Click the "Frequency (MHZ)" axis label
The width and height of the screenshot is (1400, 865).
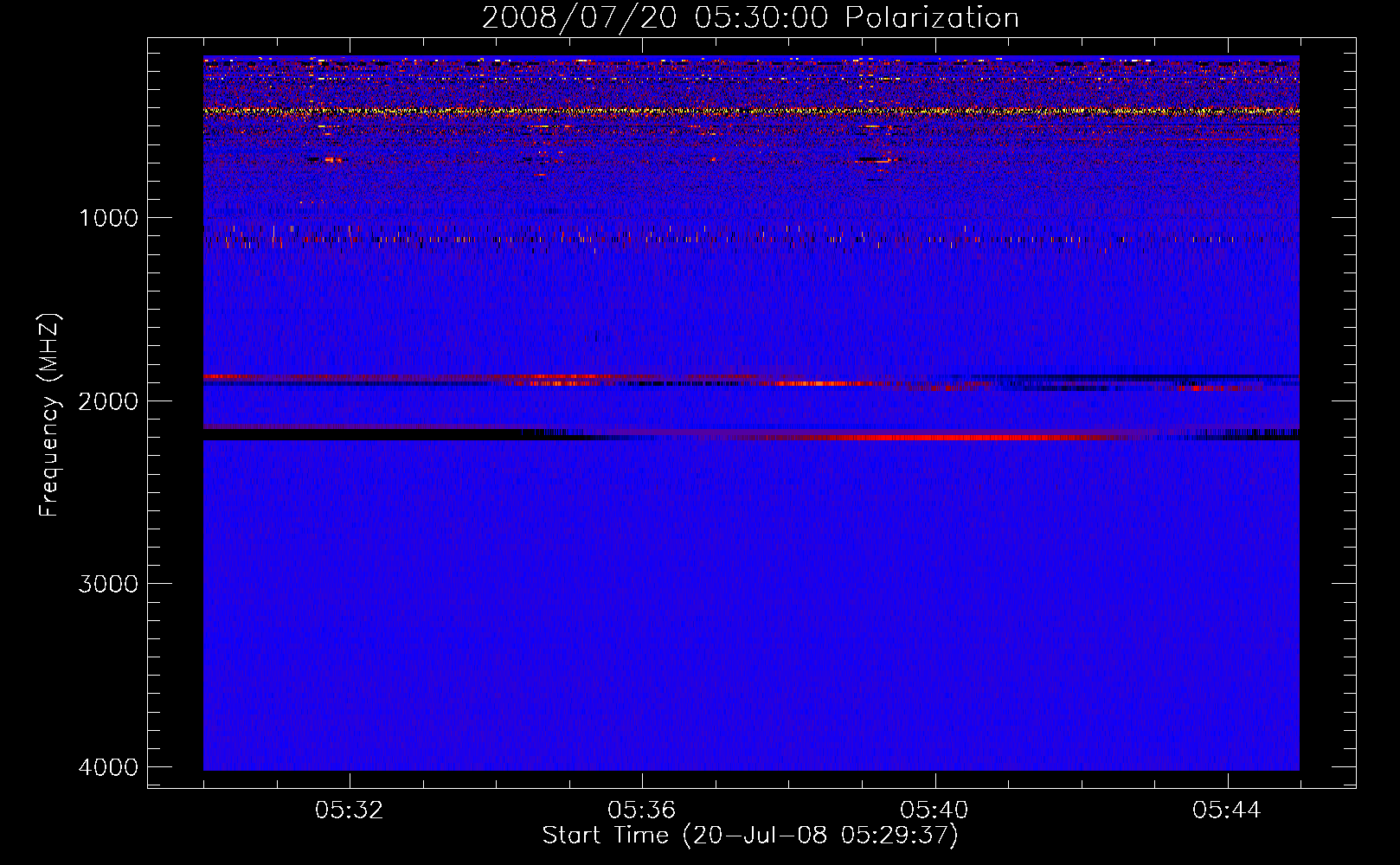click(48, 415)
